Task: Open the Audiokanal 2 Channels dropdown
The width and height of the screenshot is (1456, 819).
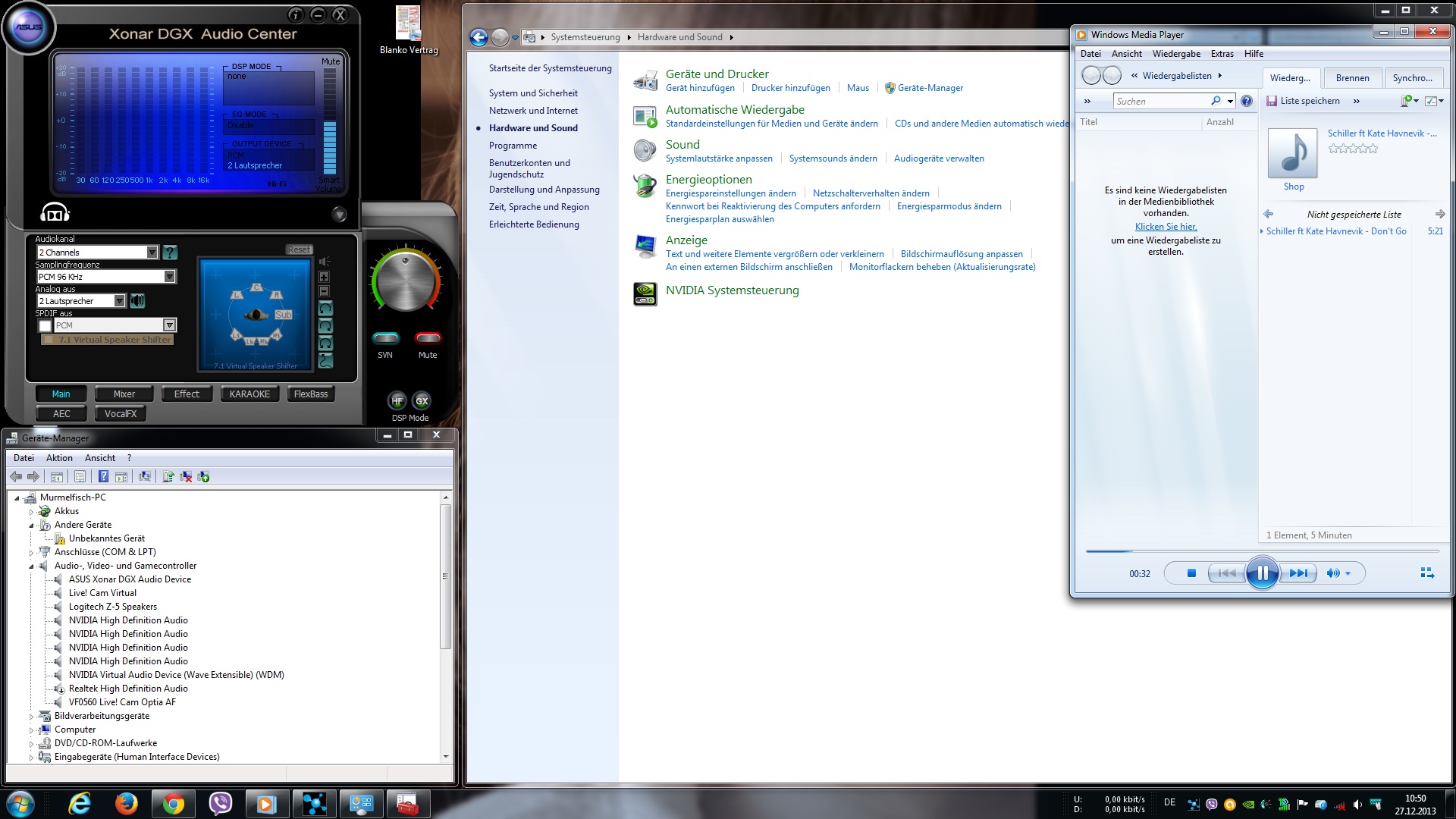Action: pyautogui.click(x=152, y=253)
